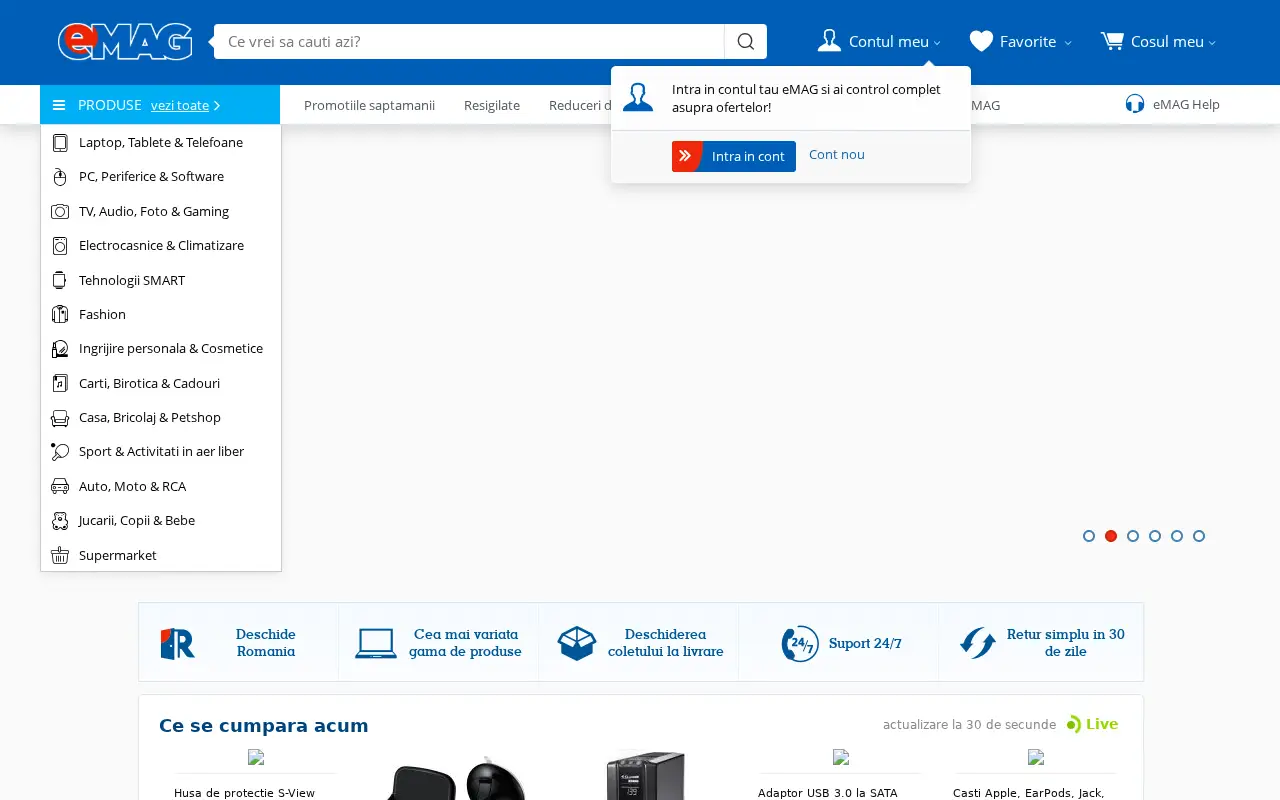This screenshot has height=800, width=1280.
Task: Open 'vezi toate' products link
Action: (x=185, y=105)
